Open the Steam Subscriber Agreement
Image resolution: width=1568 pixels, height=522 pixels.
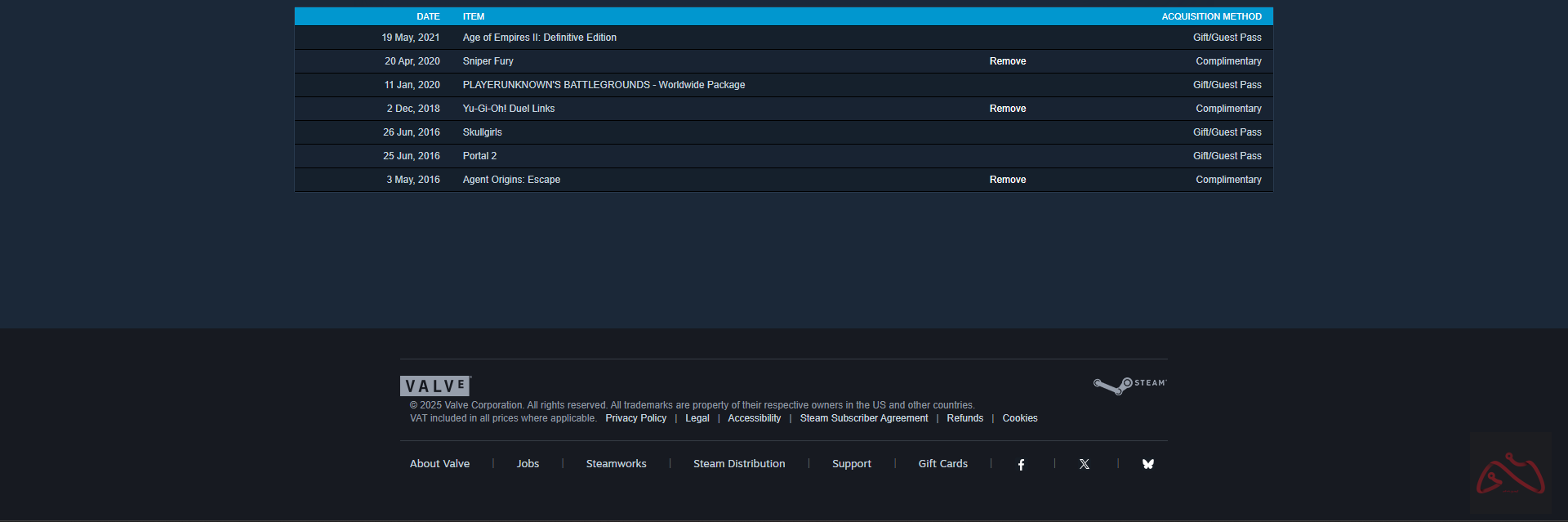(x=863, y=418)
